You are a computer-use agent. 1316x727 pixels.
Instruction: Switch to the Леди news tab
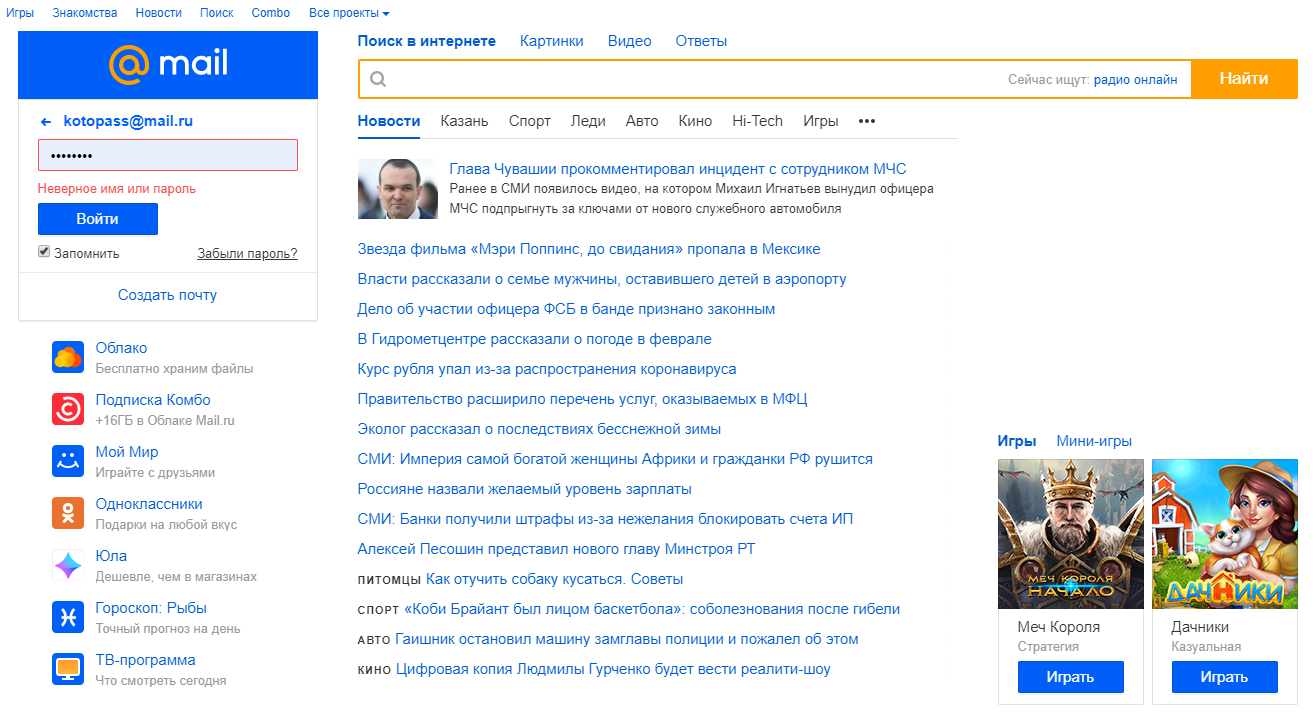pyautogui.click(x=588, y=121)
